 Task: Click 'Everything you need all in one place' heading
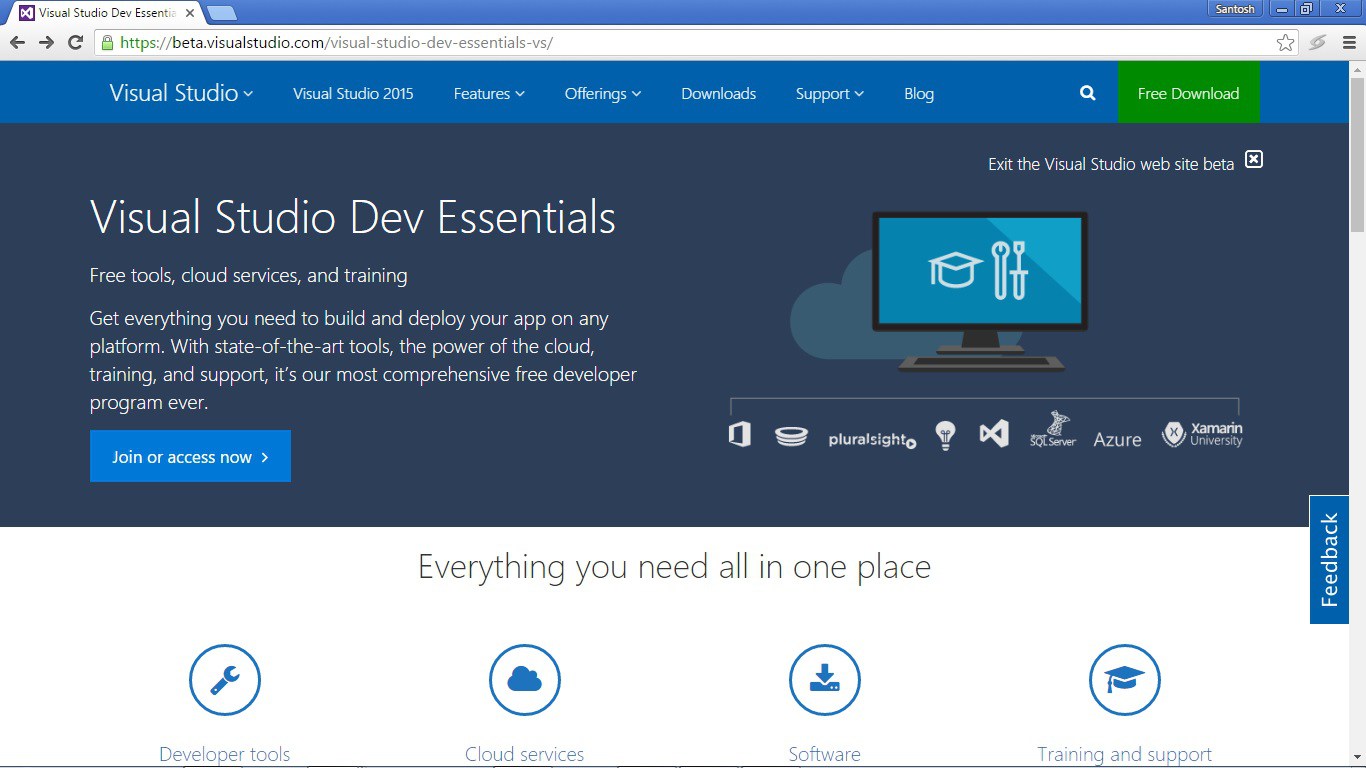(675, 567)
